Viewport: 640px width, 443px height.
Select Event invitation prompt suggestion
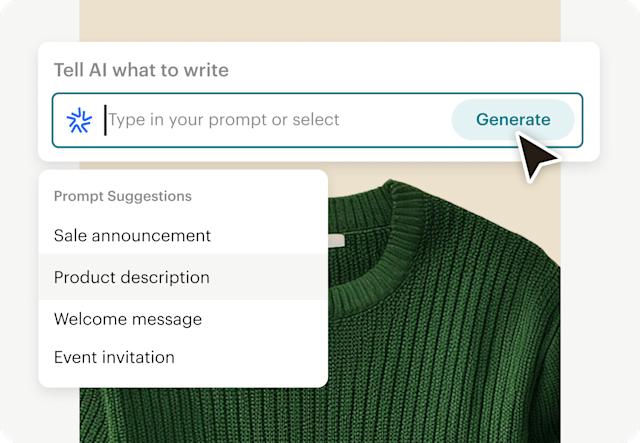click(114, 357)
